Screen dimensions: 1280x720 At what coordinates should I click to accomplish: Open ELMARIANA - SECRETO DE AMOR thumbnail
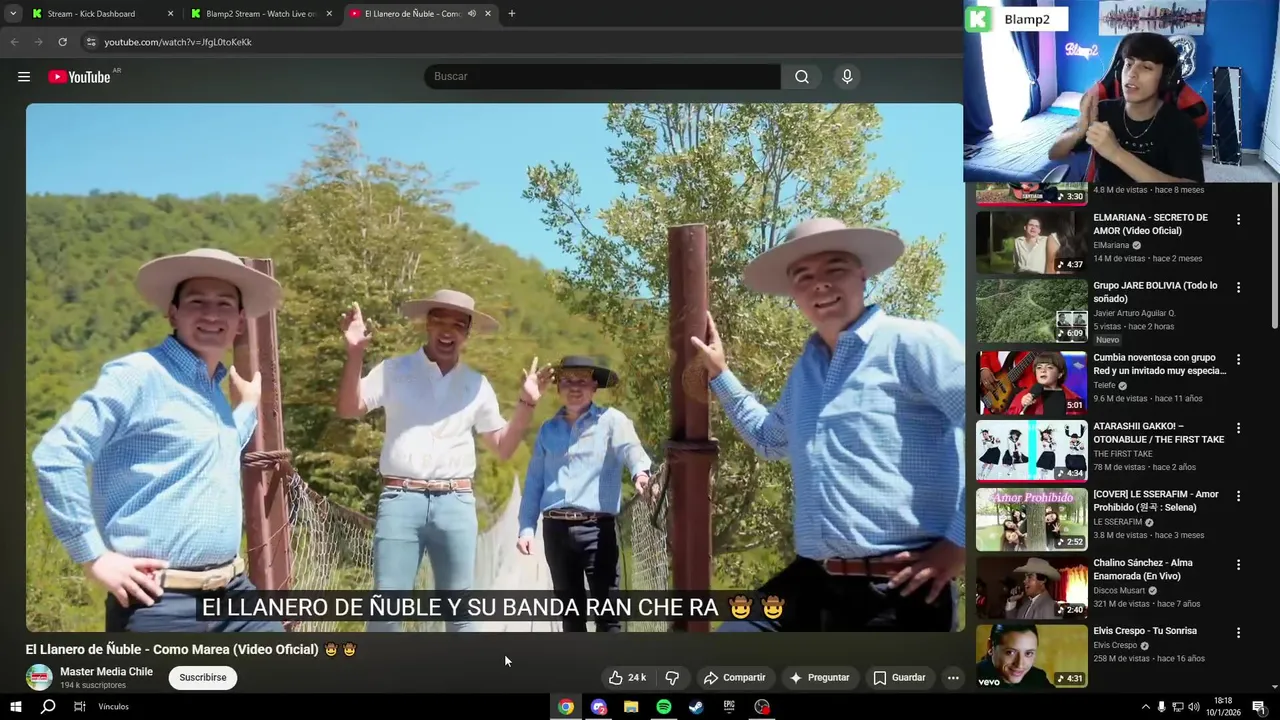(x=1032, y=241)
